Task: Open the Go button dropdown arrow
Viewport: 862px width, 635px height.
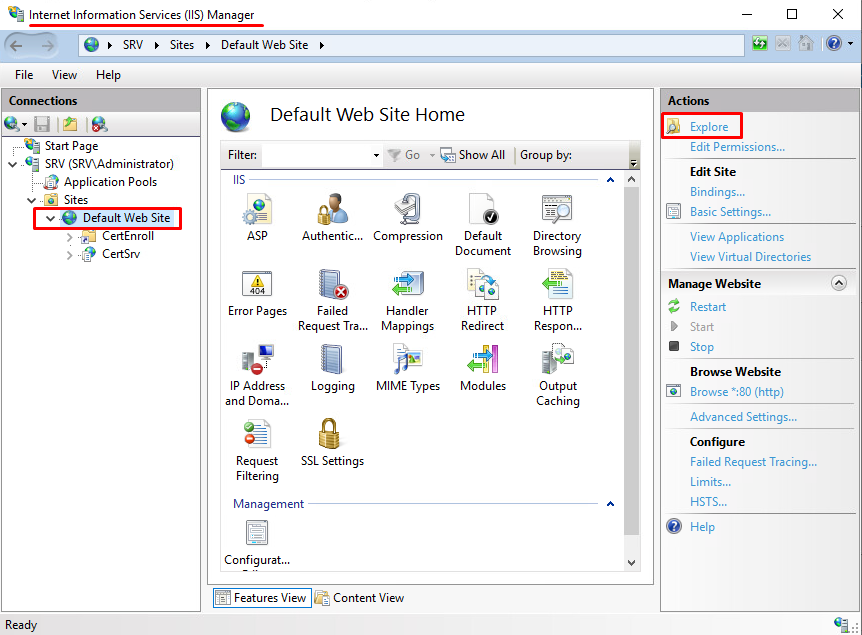Action: click(432, 156)
